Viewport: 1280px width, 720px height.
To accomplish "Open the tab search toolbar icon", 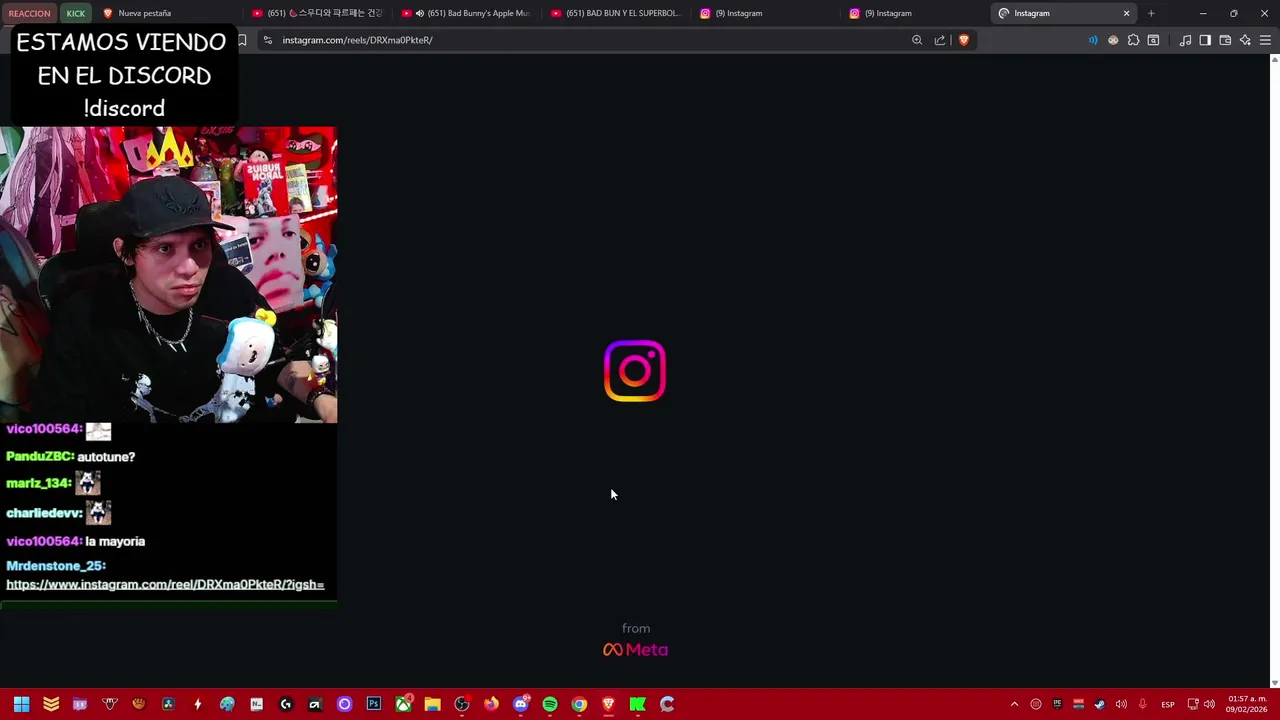I will pos(1153,40).
